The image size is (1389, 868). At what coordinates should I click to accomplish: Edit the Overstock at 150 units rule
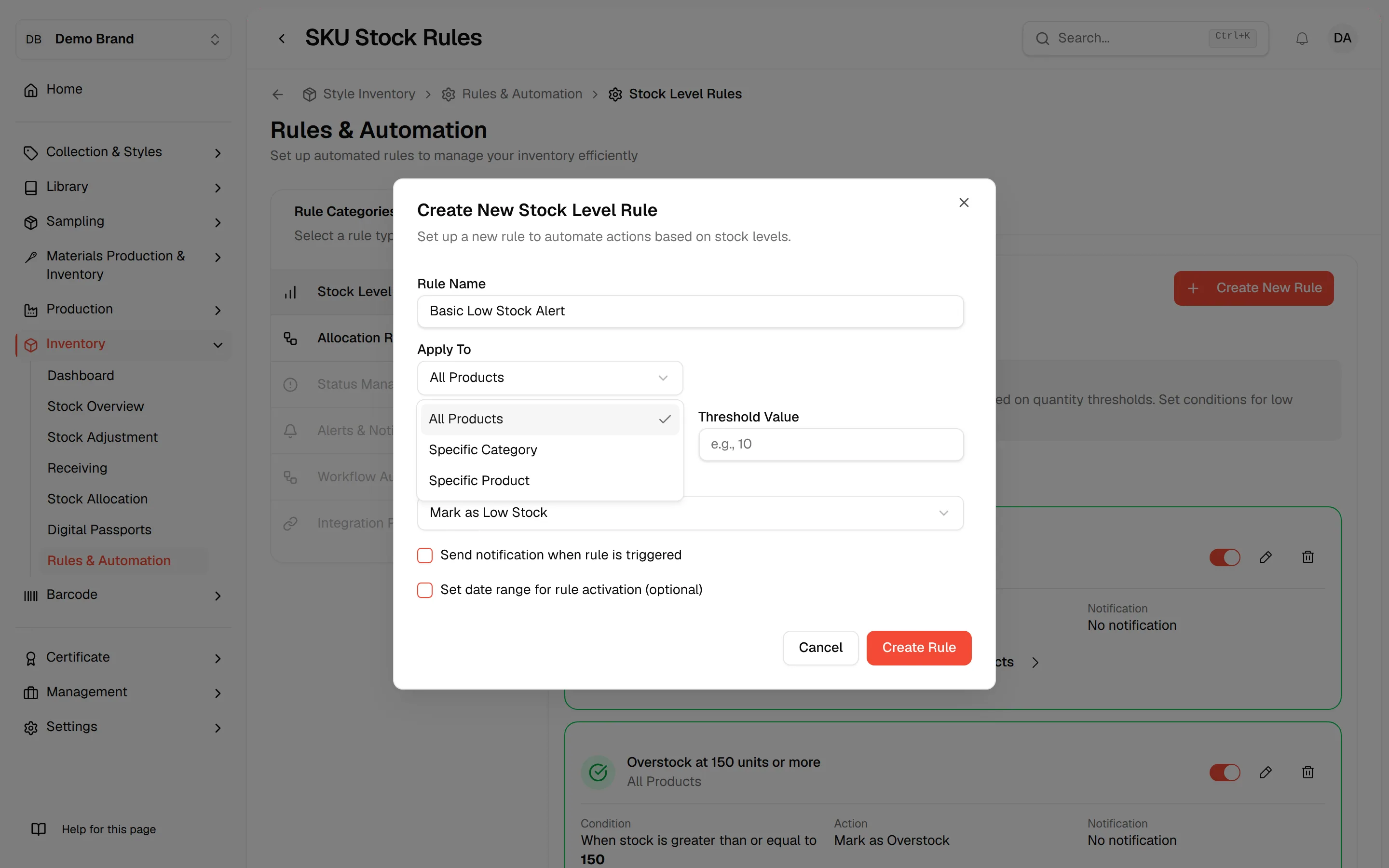coord(1266,772)
